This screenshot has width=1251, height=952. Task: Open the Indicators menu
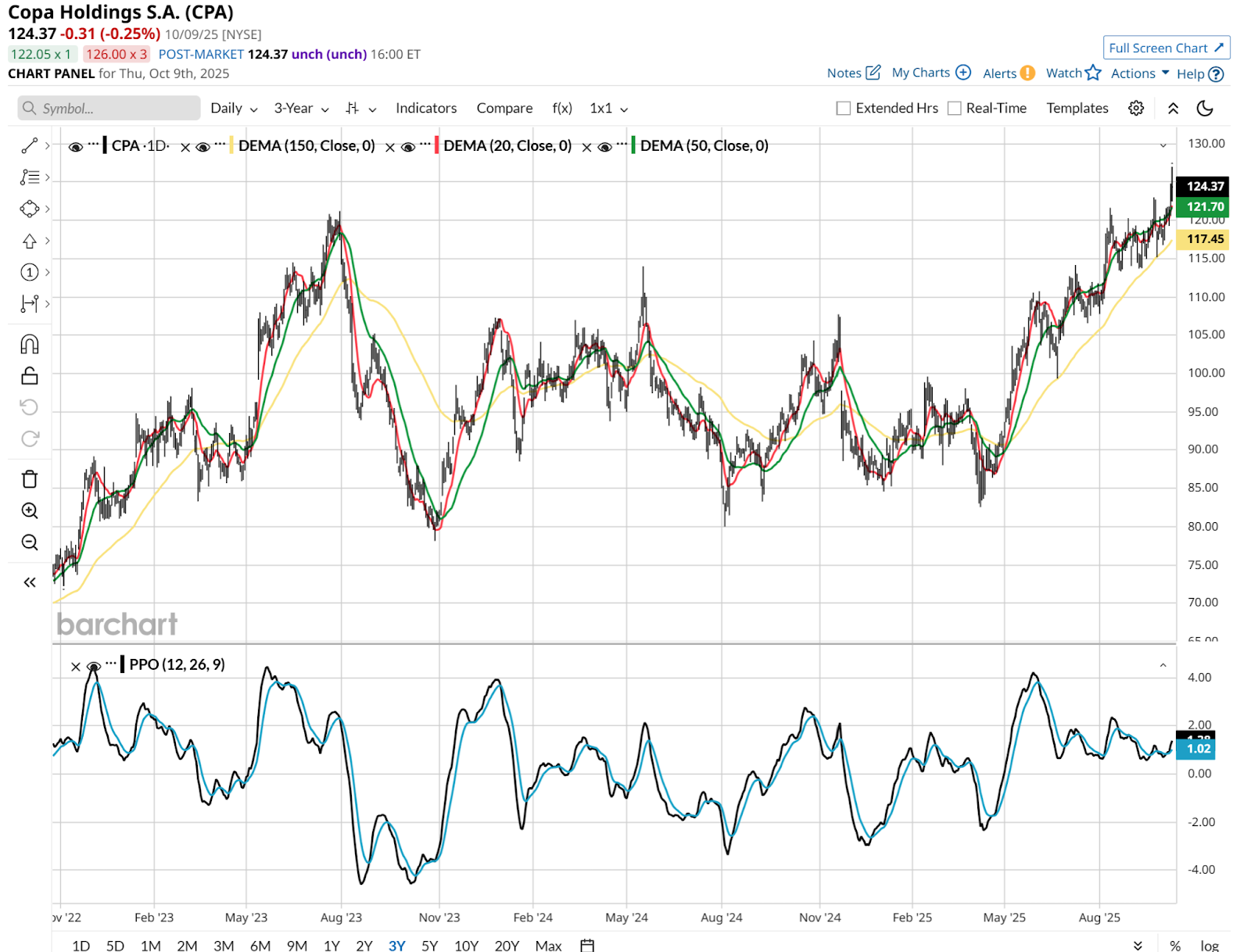click(x=426, y=108)
